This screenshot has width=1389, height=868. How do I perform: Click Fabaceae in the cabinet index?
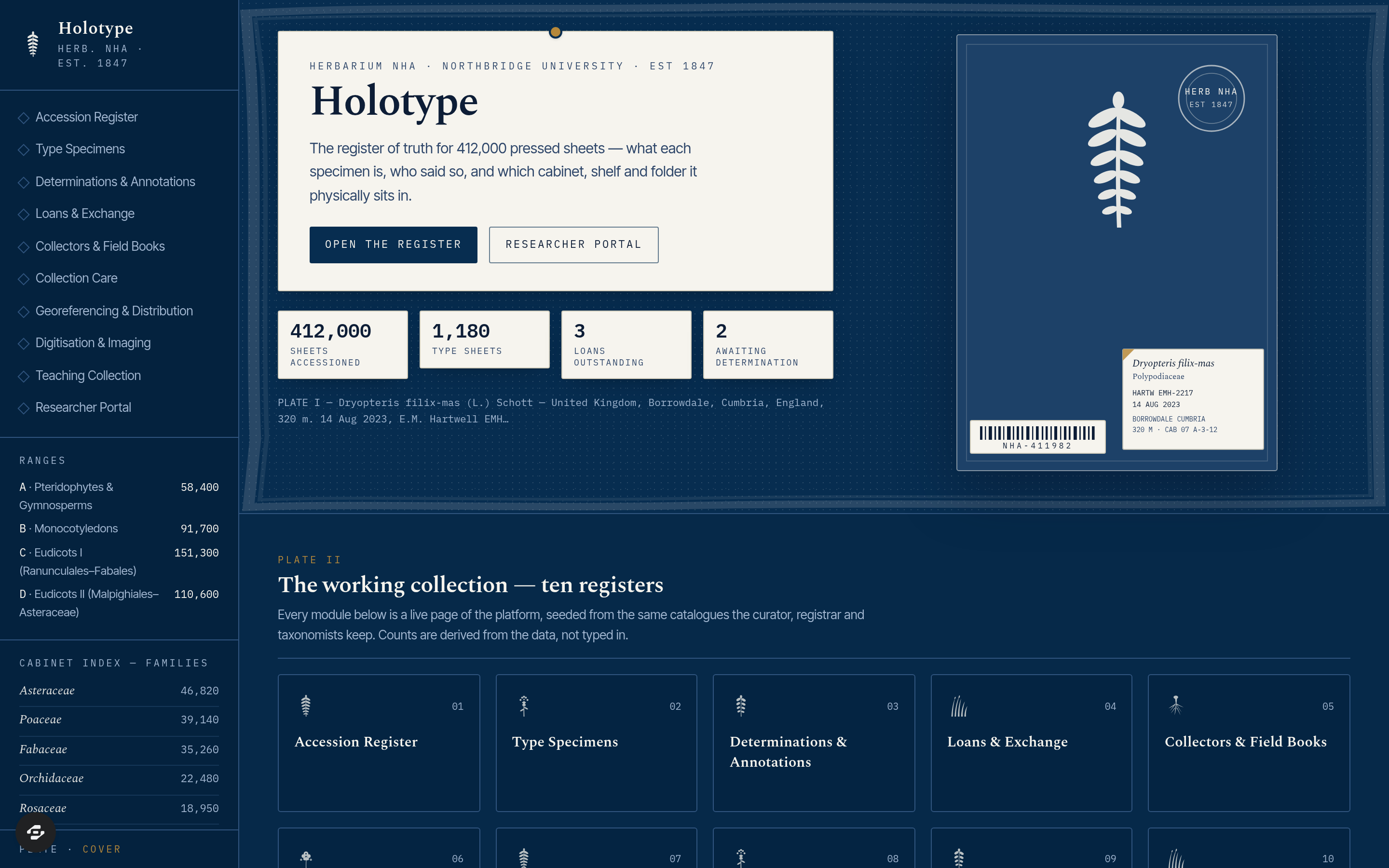pos(119,750)
